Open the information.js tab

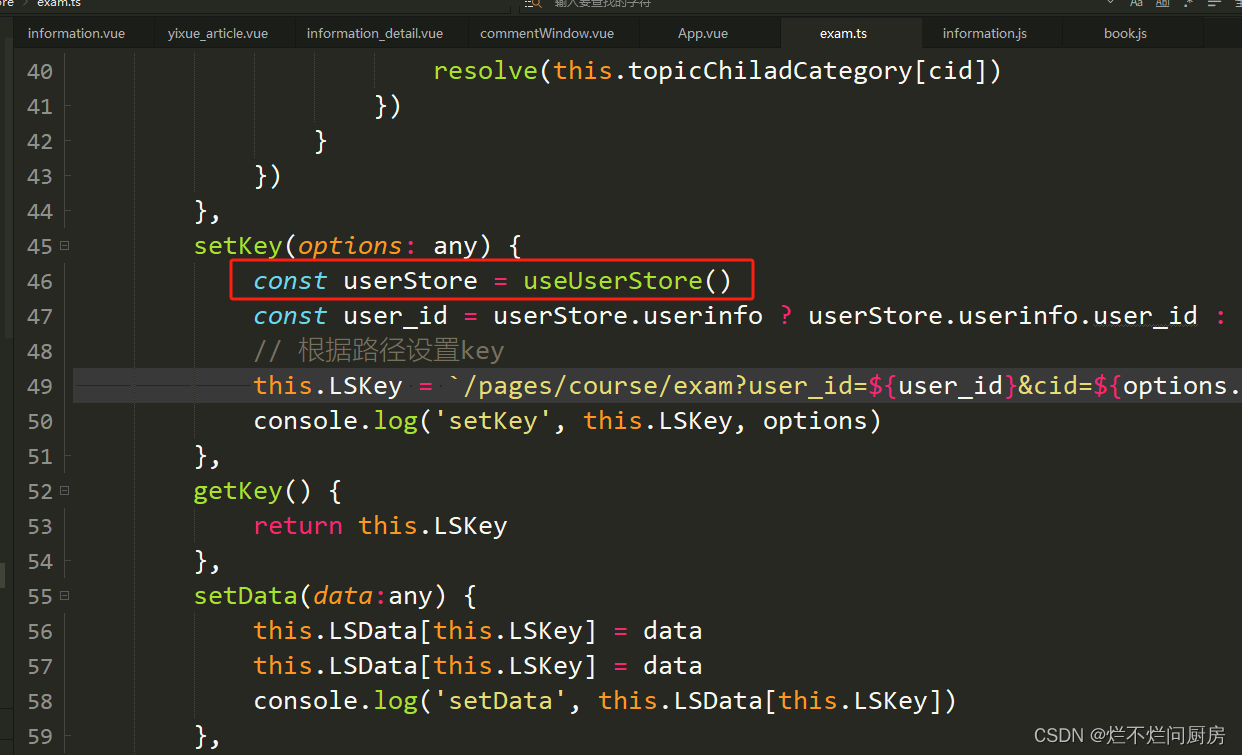coord(984,32)
